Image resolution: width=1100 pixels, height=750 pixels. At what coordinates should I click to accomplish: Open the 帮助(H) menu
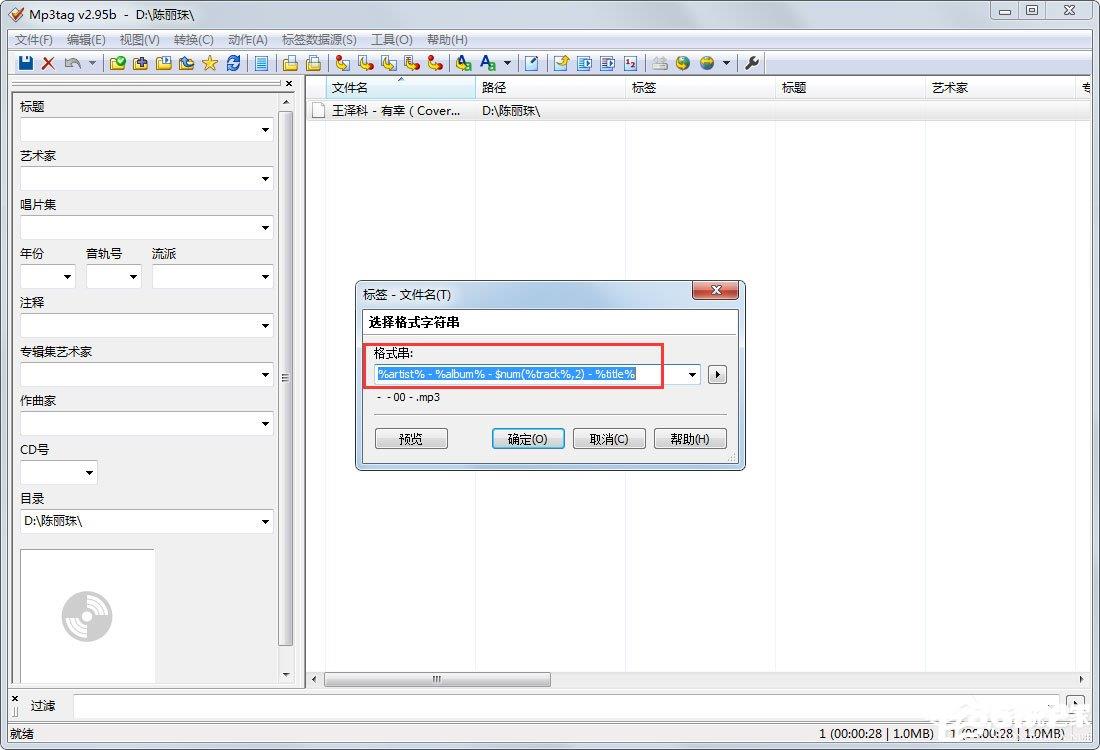click(447, 40)
